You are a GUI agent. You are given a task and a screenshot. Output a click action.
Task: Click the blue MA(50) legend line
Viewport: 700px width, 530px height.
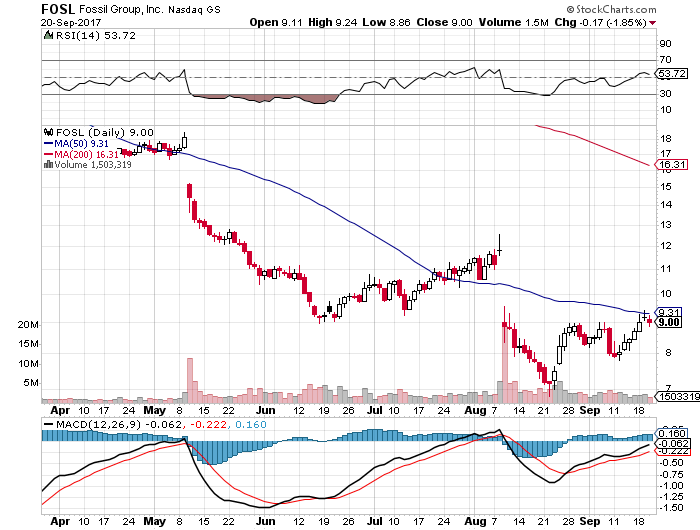pyautogui.click(x=46, y=143)
